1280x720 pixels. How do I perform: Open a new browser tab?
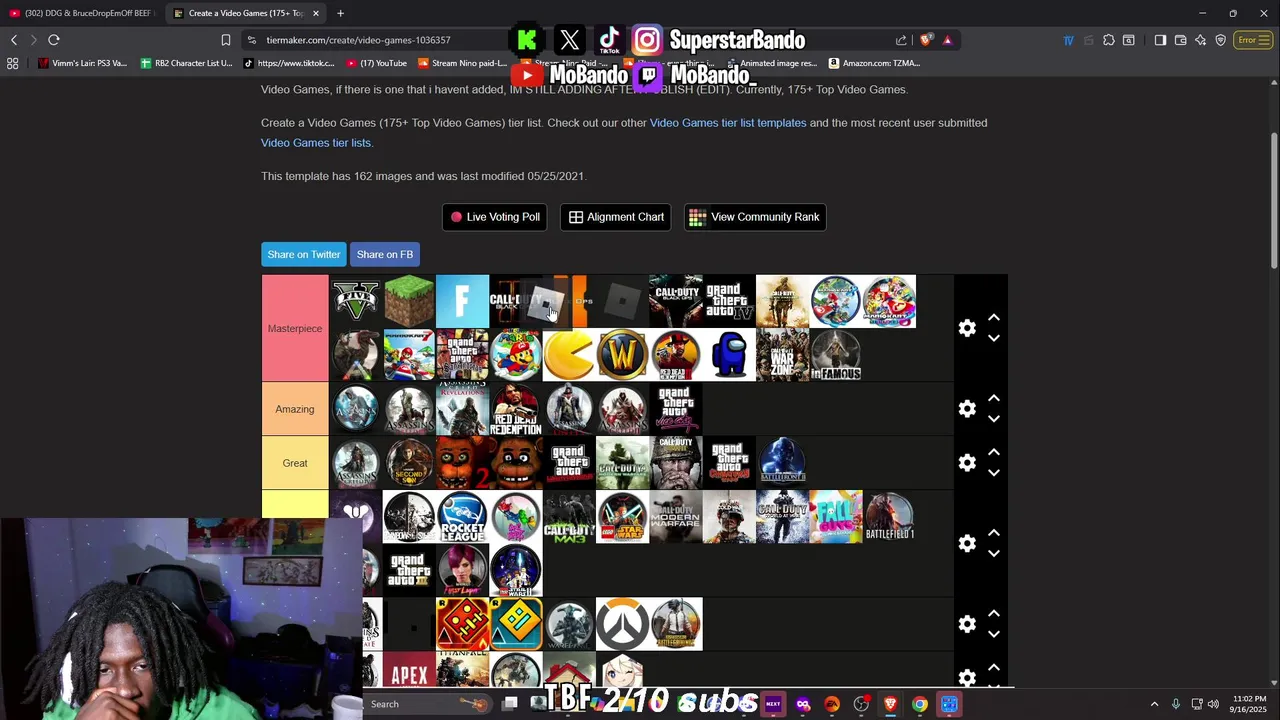tap(340, 13)
